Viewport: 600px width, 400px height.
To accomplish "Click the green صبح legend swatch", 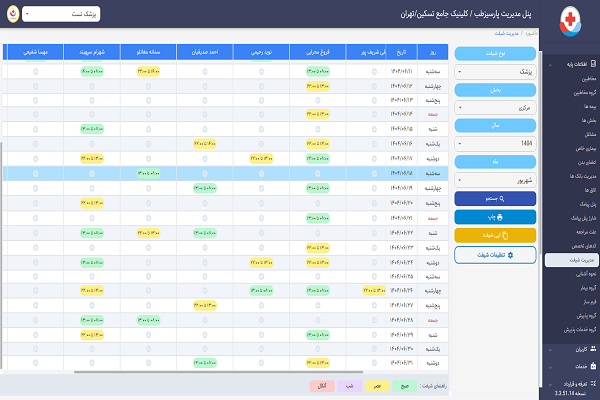I will tap(404, 386).
